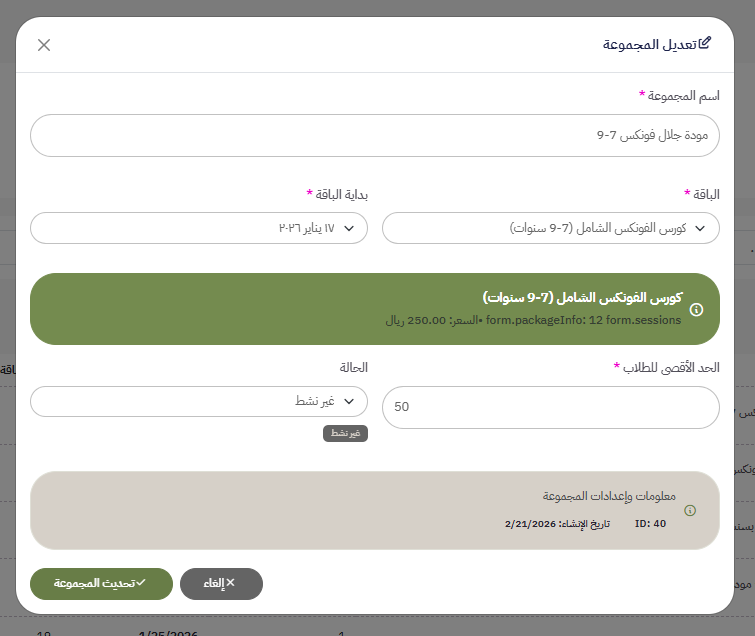Focus the group name text field
755x636 pixels.
pyautogui.click(x=375, y=136)
